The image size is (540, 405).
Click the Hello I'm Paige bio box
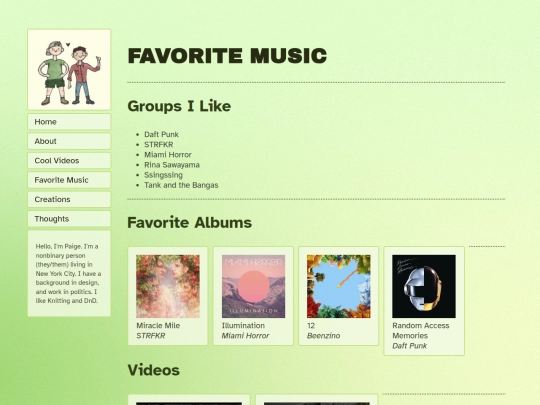point(69,273)
